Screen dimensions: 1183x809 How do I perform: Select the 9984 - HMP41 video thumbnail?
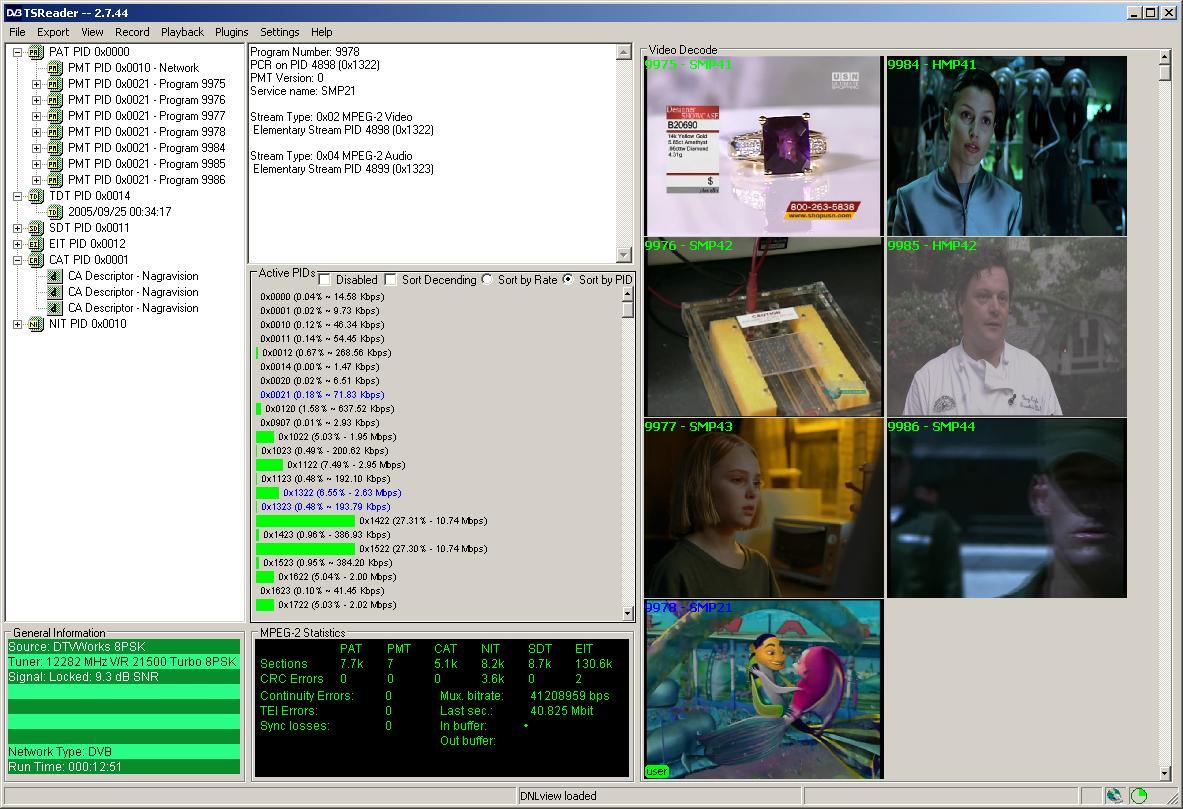tap(1006, 146)
